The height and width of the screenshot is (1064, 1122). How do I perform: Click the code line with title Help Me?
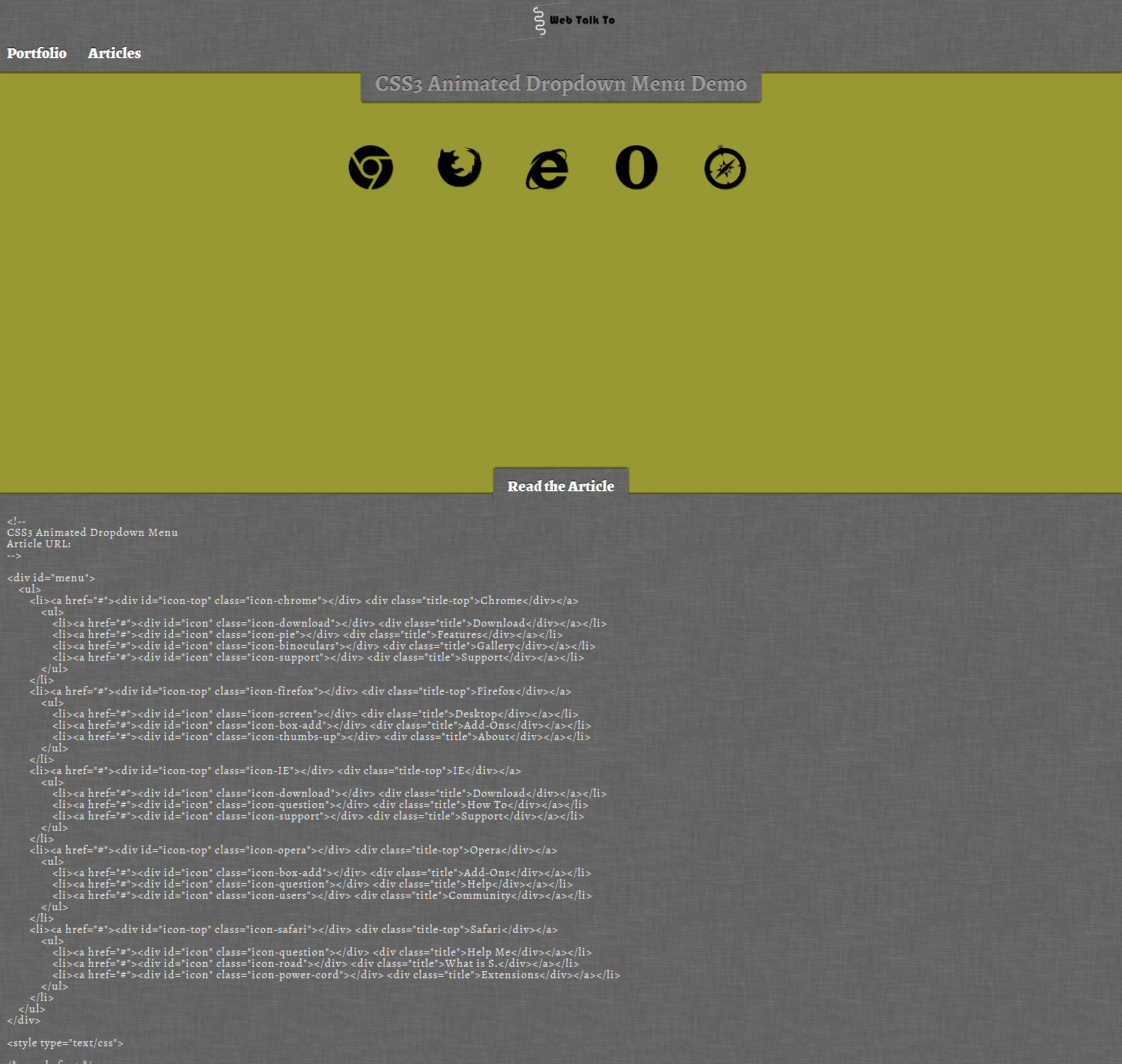pos(322,952)
